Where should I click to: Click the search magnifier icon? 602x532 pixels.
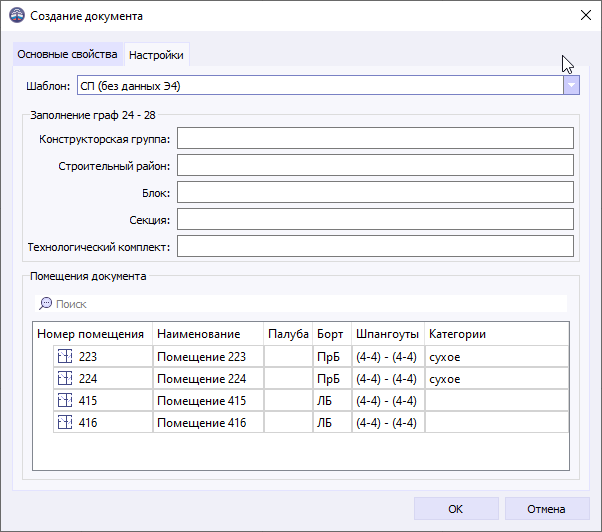(x=45, y=304)
